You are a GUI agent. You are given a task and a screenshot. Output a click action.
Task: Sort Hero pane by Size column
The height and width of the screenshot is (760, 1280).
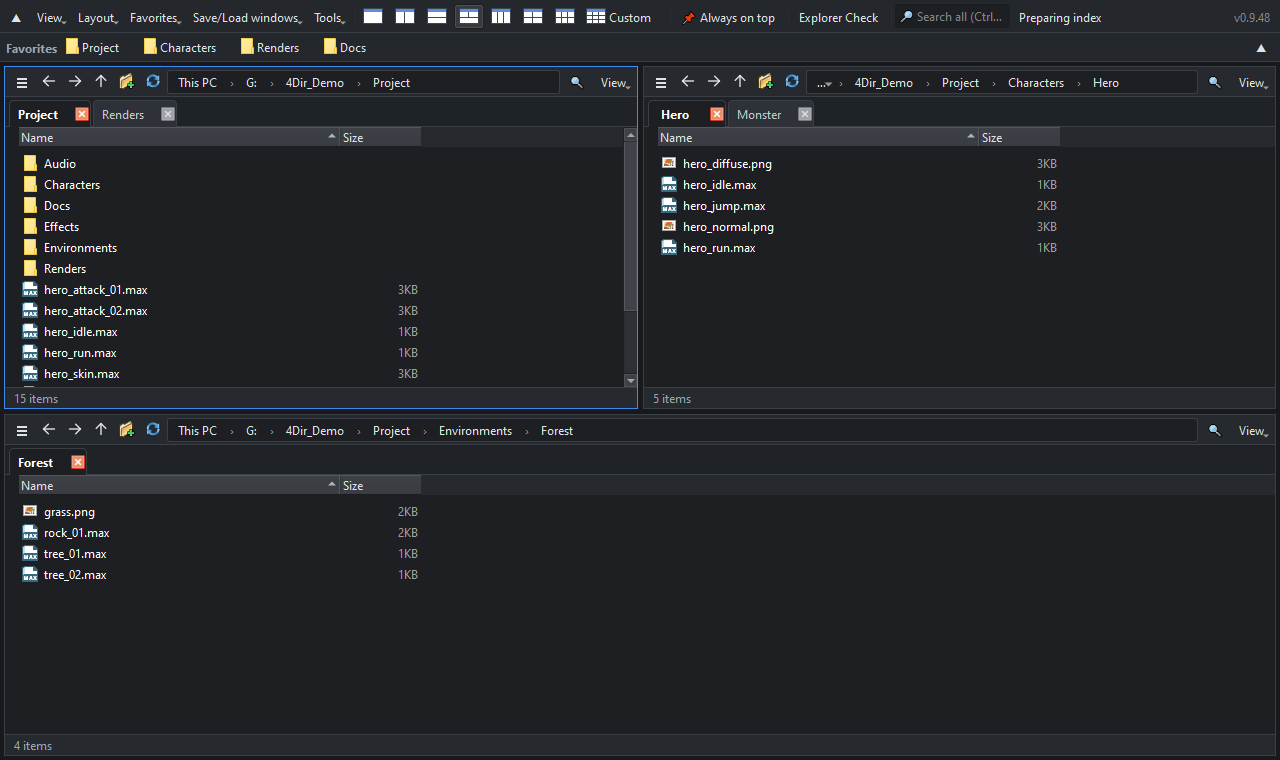[1019, 138]
